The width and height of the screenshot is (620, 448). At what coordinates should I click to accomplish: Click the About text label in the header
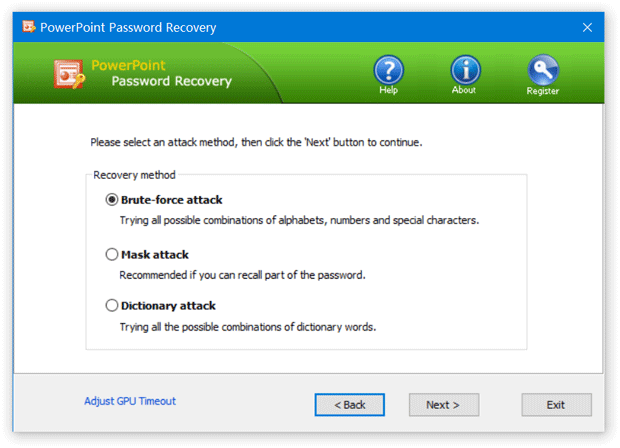click(464, 90)
